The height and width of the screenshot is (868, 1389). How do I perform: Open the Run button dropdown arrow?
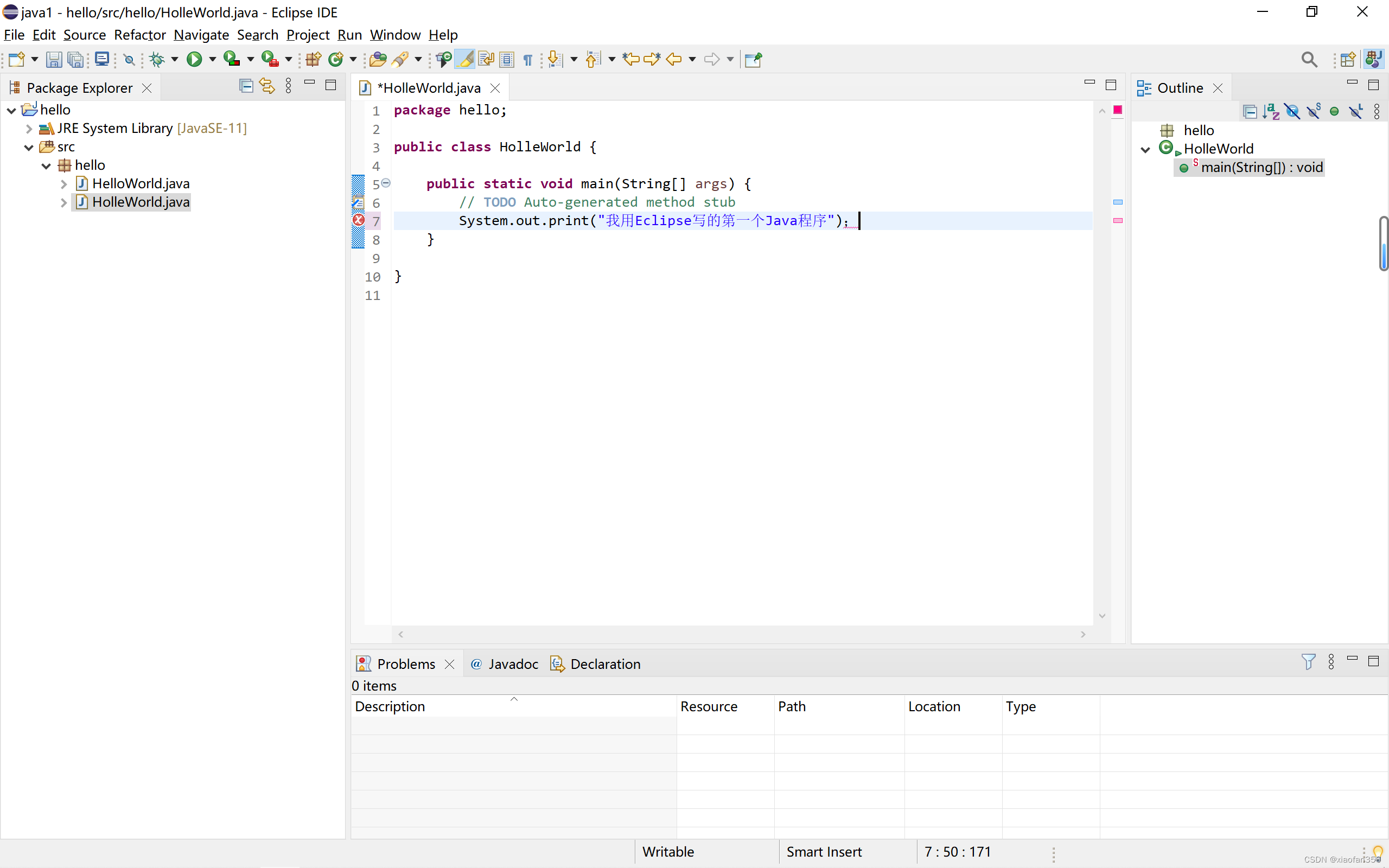click(x=212, y=59)
